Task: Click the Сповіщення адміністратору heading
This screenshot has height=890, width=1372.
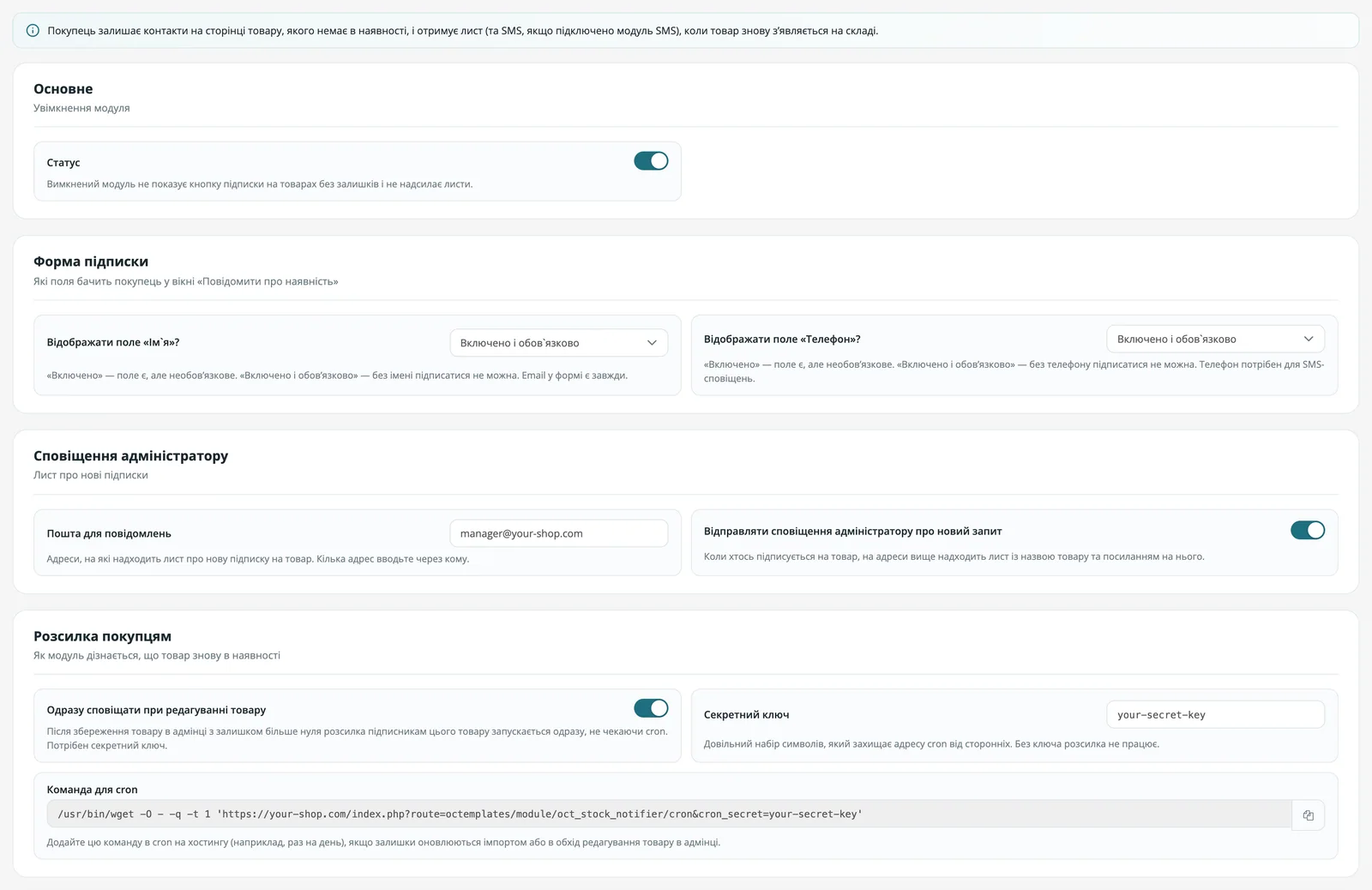Action: [x=131, y=456]
